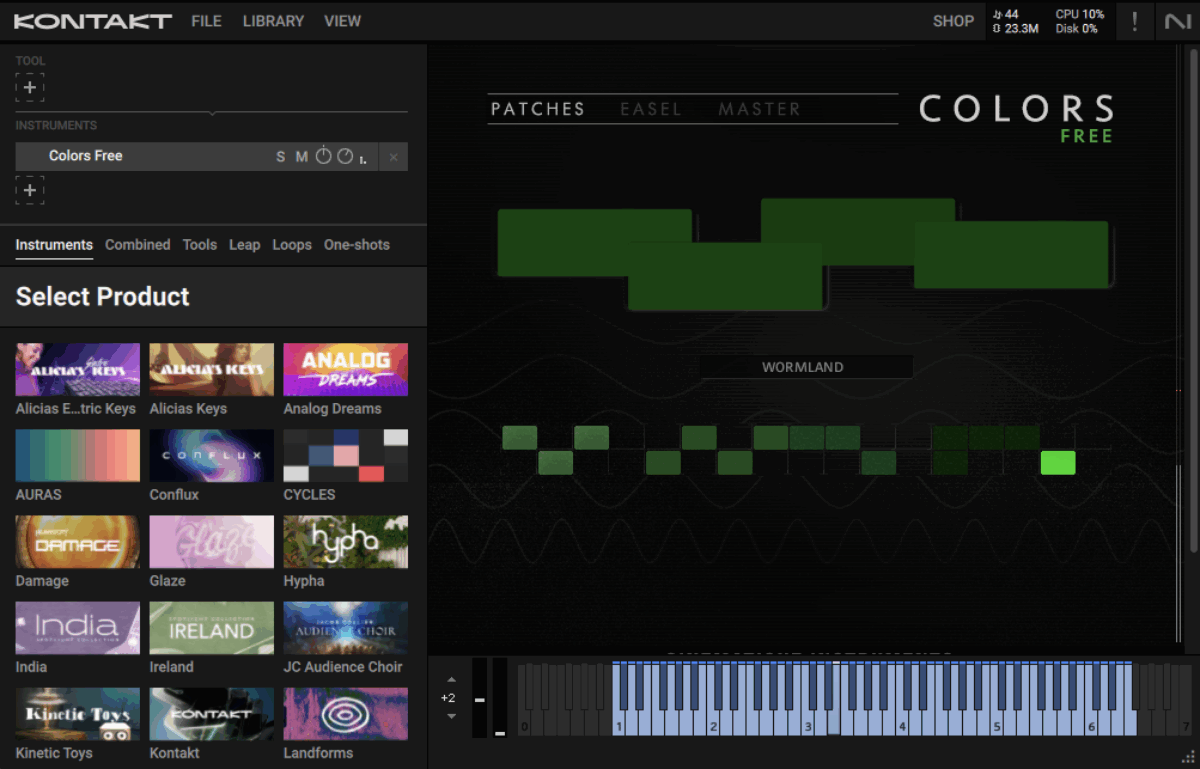Viewport: 1200px width, 769px height.
Task: Click the modulation wheel strip
Action: click(500, 698)
